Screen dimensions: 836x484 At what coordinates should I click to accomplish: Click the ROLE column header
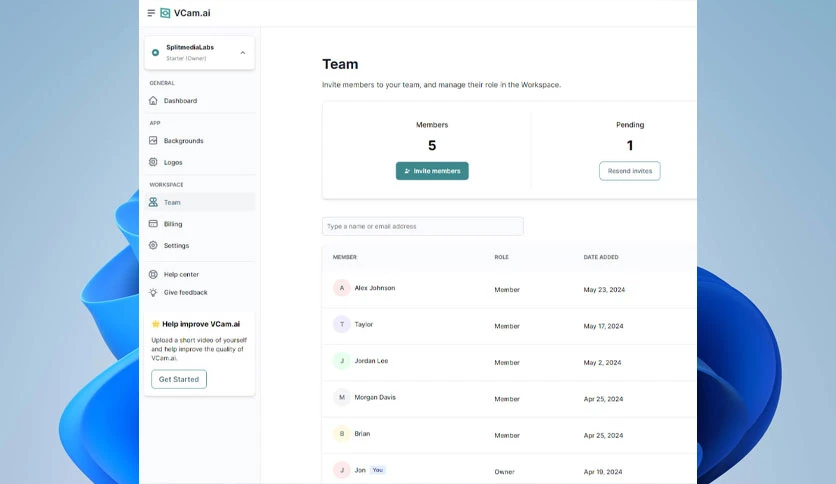(x=501, y=257)
